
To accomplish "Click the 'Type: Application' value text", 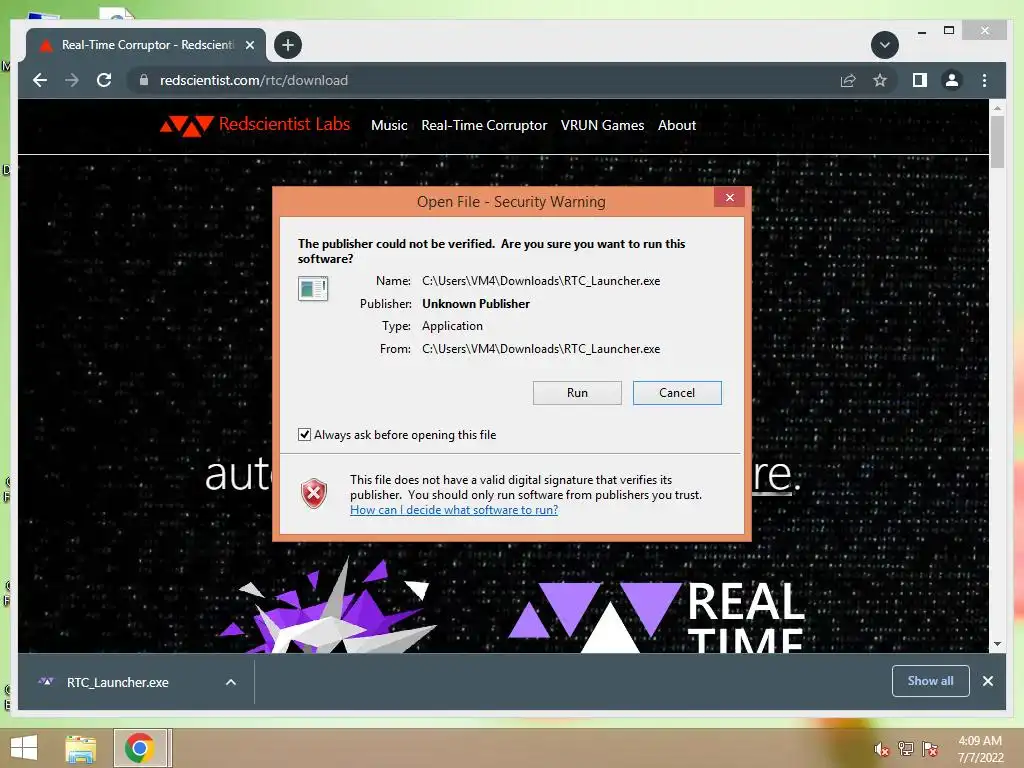I will click(x=452, y=326).
